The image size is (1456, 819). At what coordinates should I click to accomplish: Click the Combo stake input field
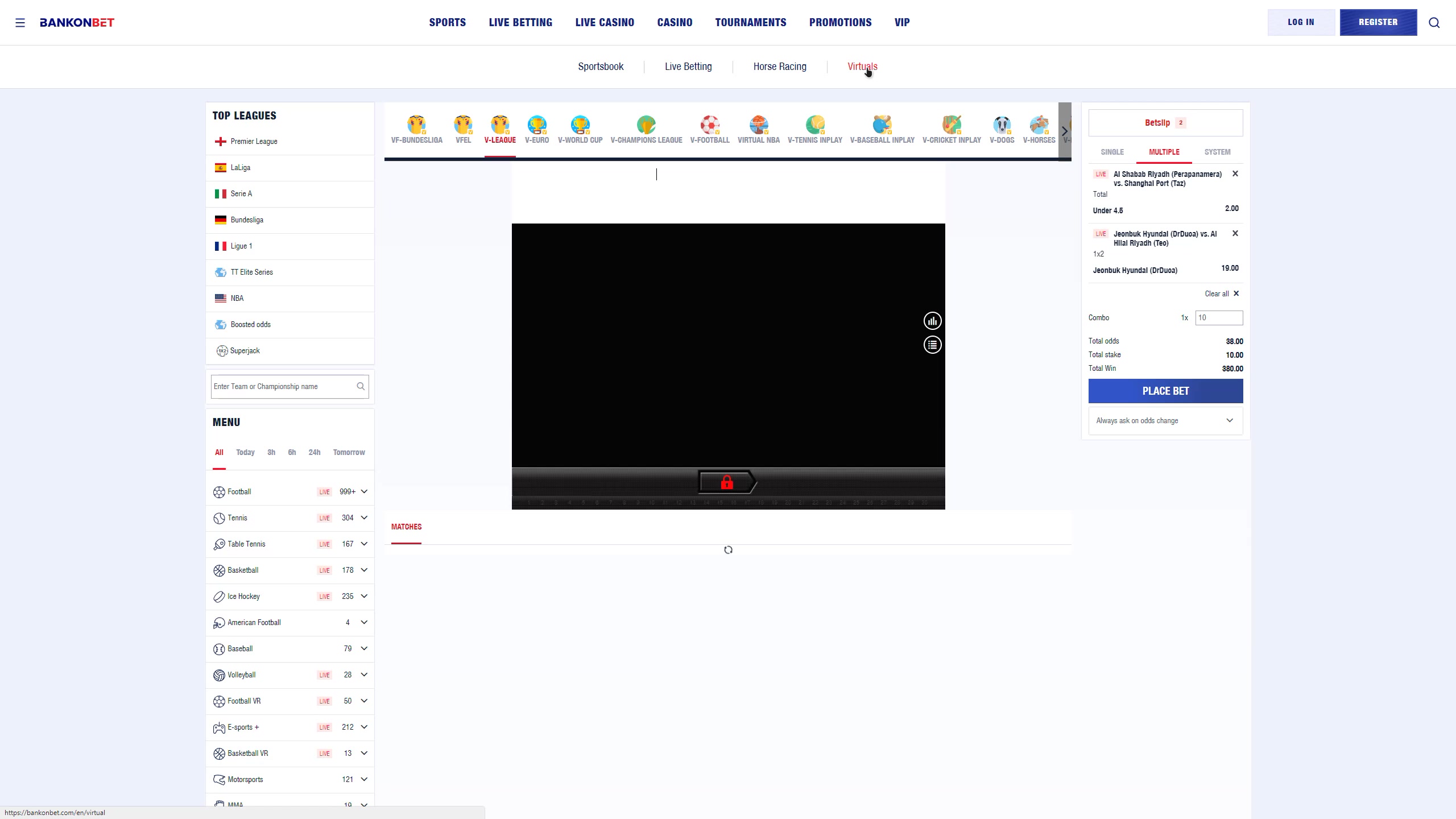[x=1218, y=318]
